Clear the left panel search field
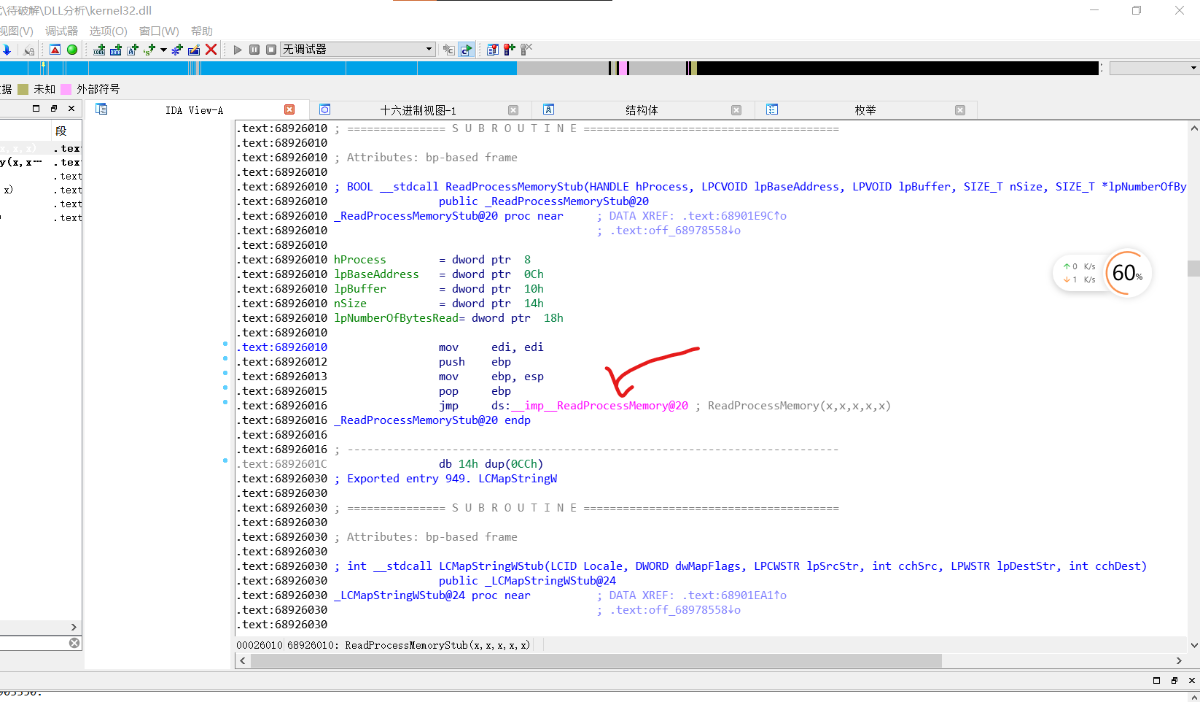The width and height of the screenshot is (1200, 702). (74, 643)
